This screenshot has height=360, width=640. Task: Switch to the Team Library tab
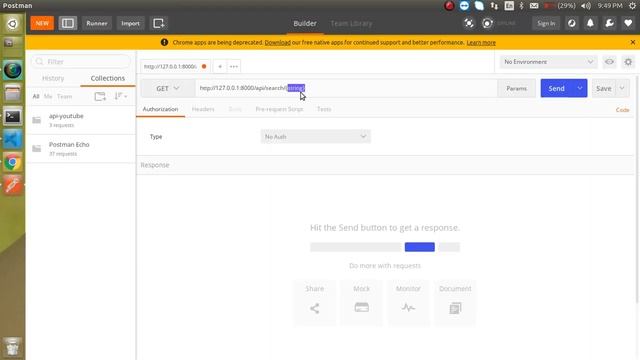coord(351,23)
